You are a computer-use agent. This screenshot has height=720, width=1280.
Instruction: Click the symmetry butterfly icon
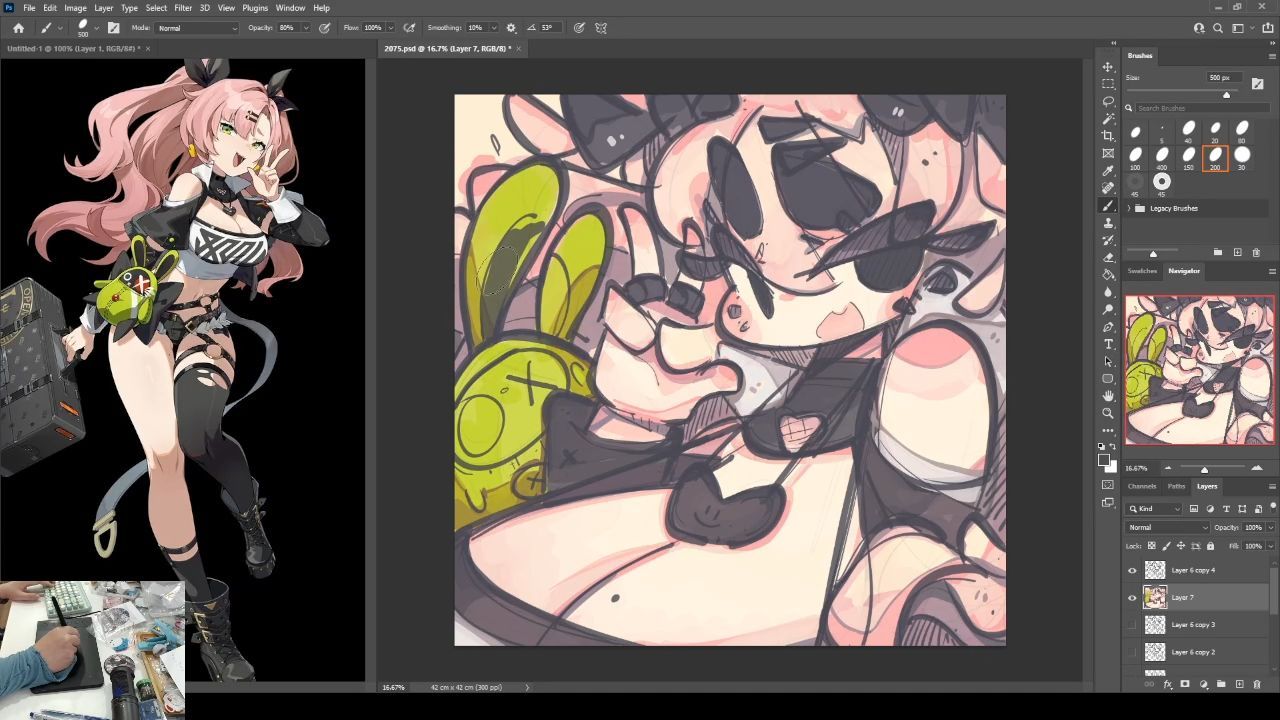[x=601, y=28]
